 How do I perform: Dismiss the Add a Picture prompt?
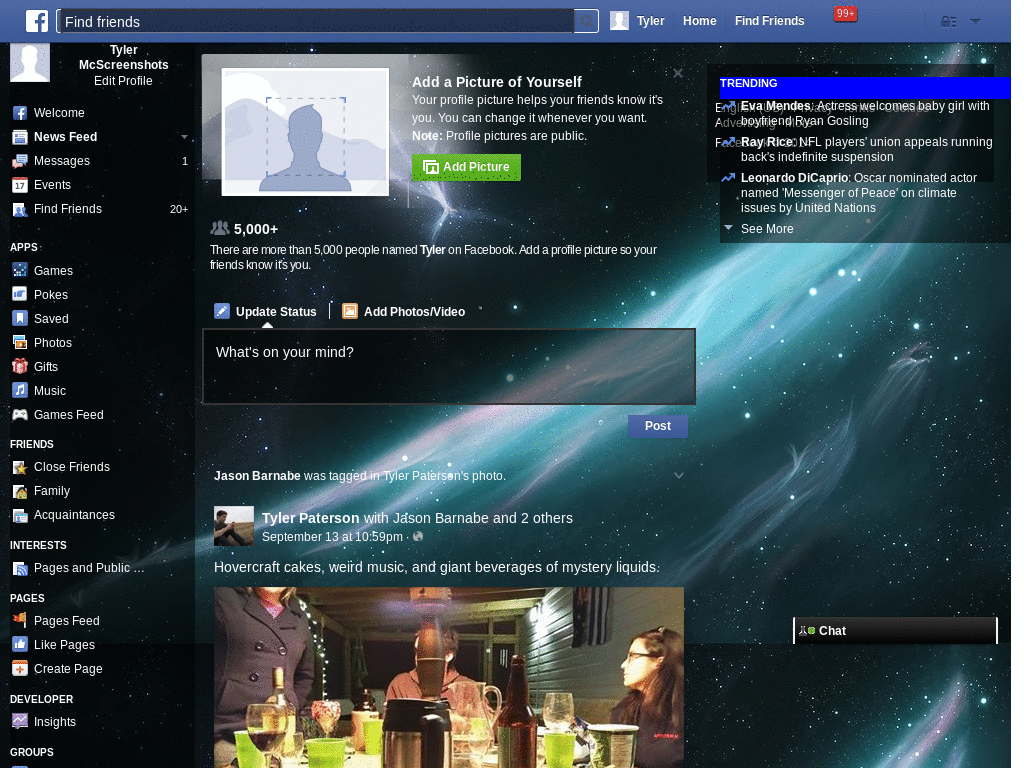678,73
